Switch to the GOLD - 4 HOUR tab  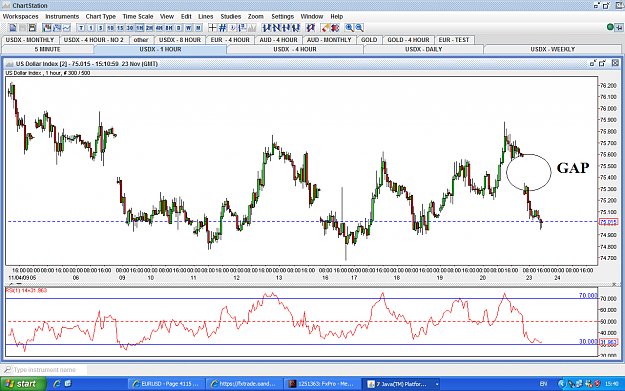[x=408, y=40]
